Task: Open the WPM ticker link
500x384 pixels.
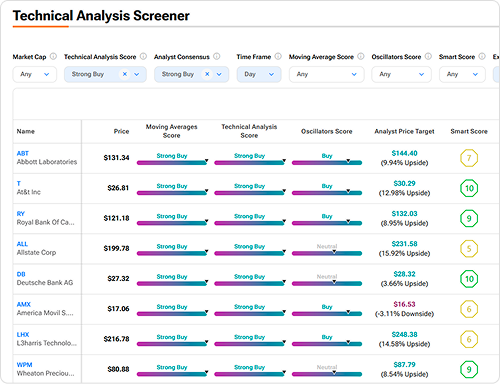Action: coord(24,365)
